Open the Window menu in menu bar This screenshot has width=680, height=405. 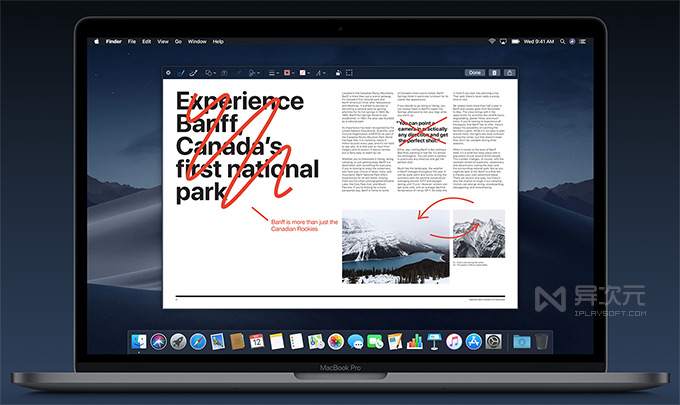[197, 41]
